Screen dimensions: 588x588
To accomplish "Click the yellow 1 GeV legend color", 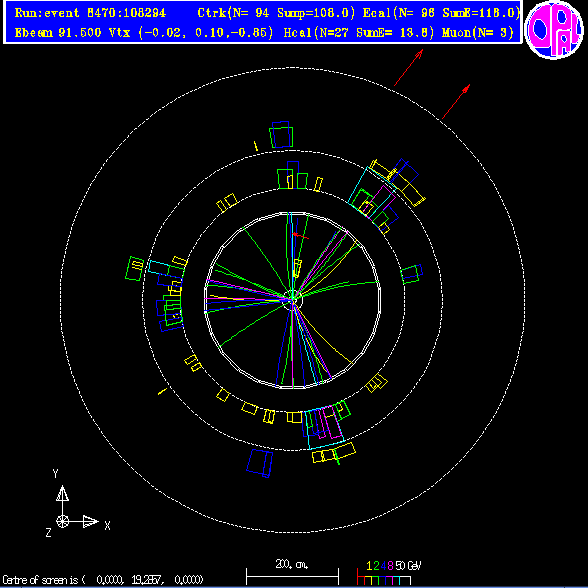I will pos(369,580).
